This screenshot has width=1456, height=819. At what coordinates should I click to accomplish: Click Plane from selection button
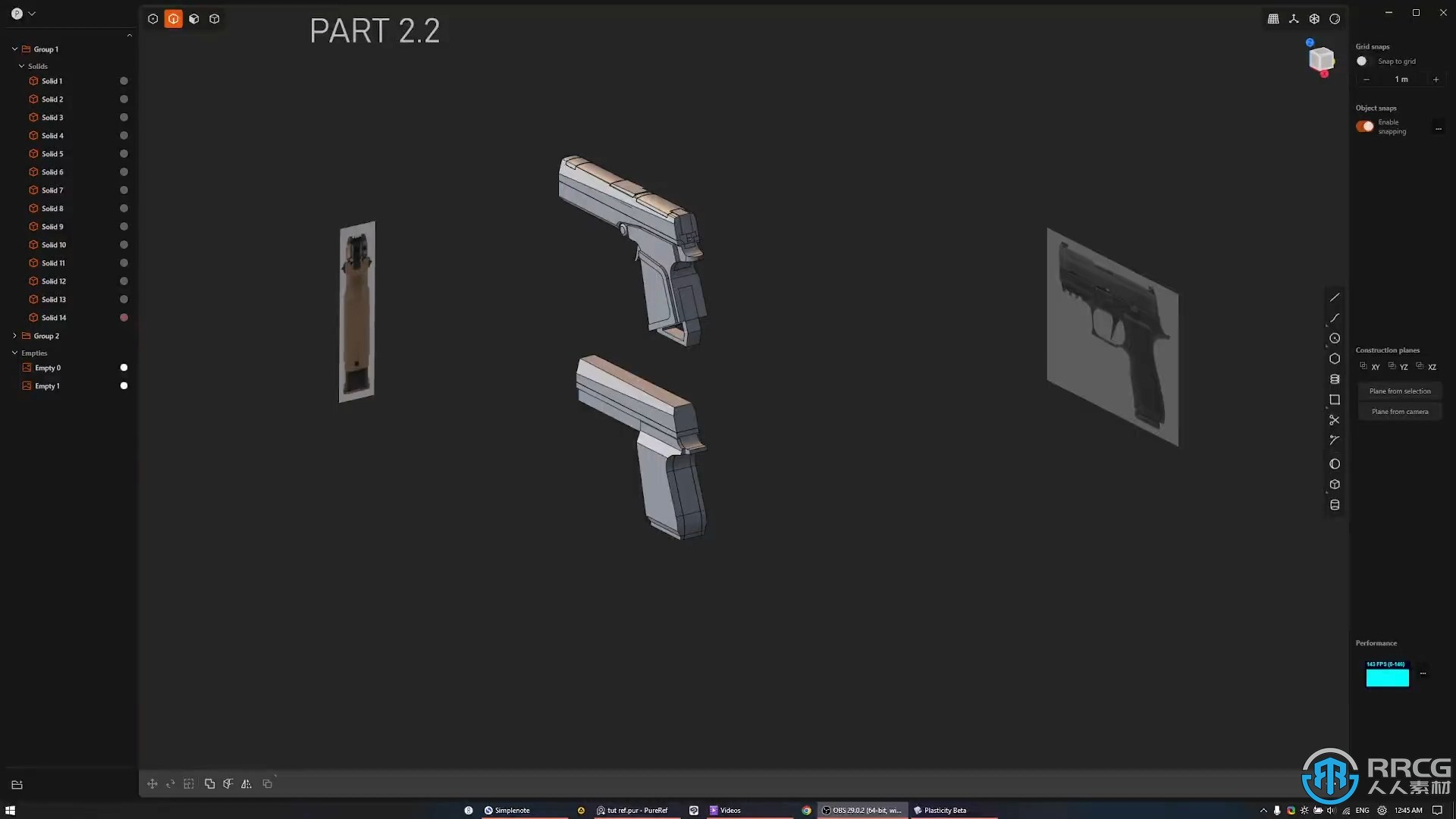[1399, 390]
